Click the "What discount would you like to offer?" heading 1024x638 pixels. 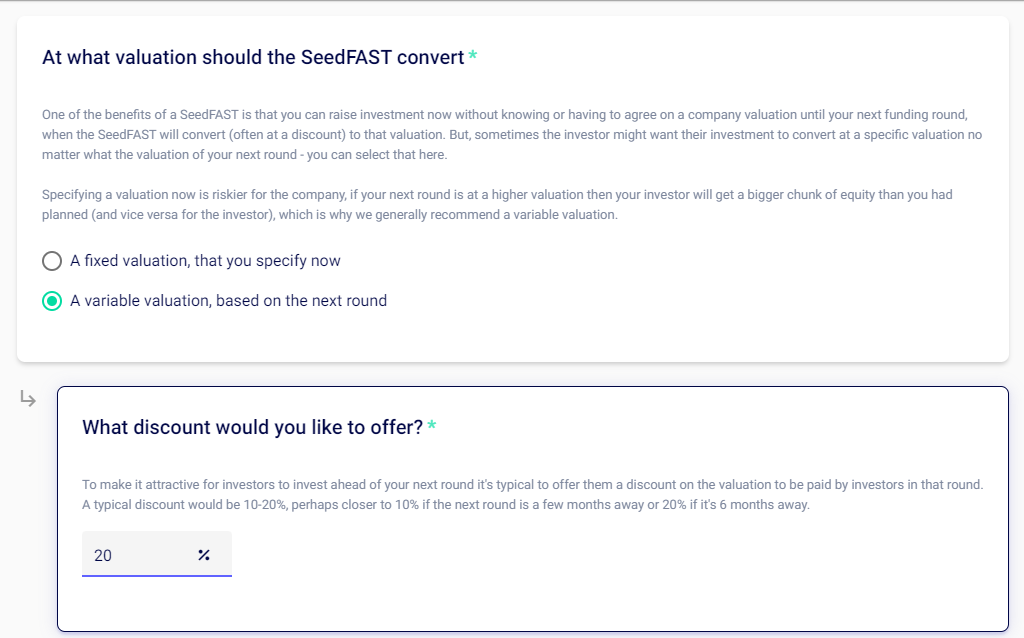252,427
